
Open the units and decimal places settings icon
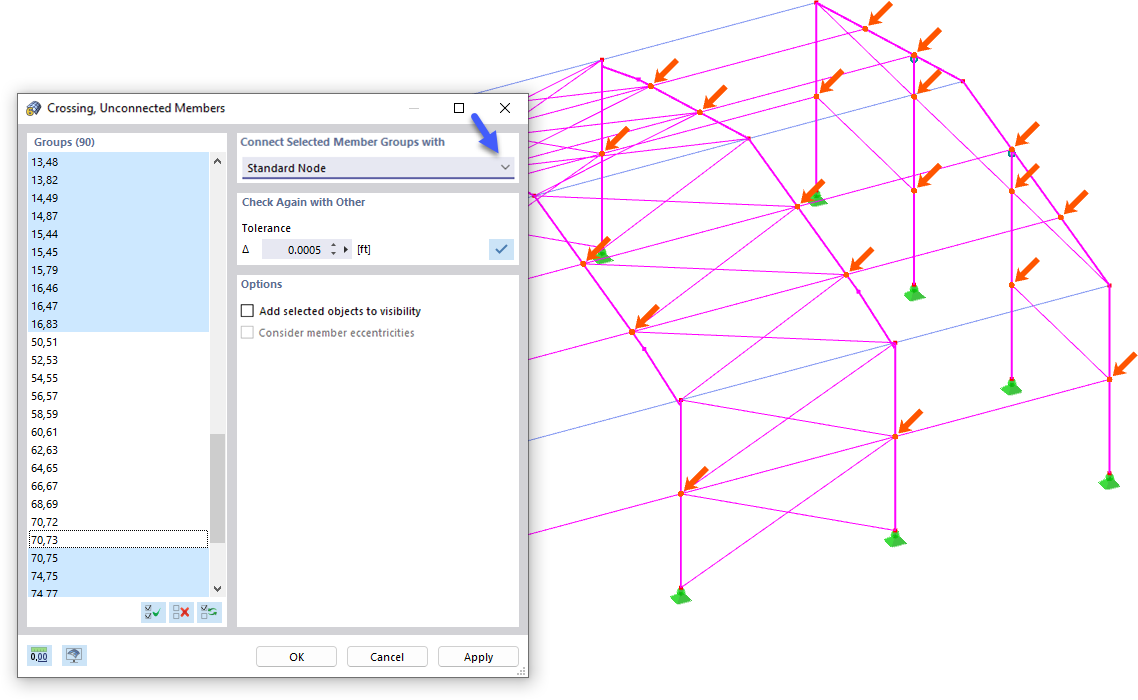coord(37,655)
